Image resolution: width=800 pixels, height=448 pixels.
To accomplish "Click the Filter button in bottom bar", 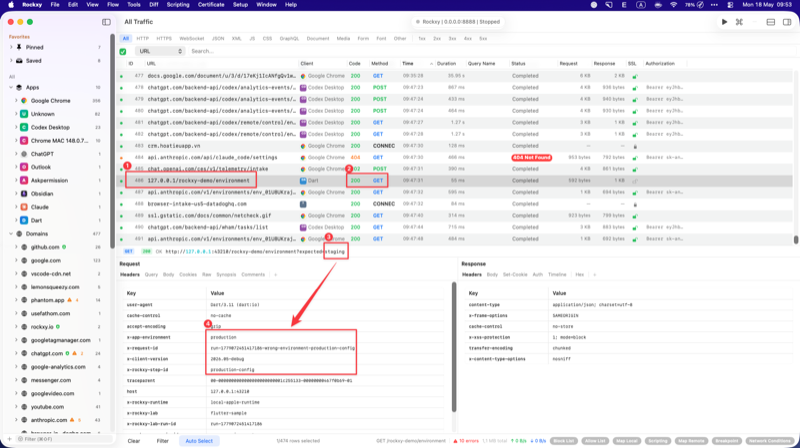I will pos(163,441).
